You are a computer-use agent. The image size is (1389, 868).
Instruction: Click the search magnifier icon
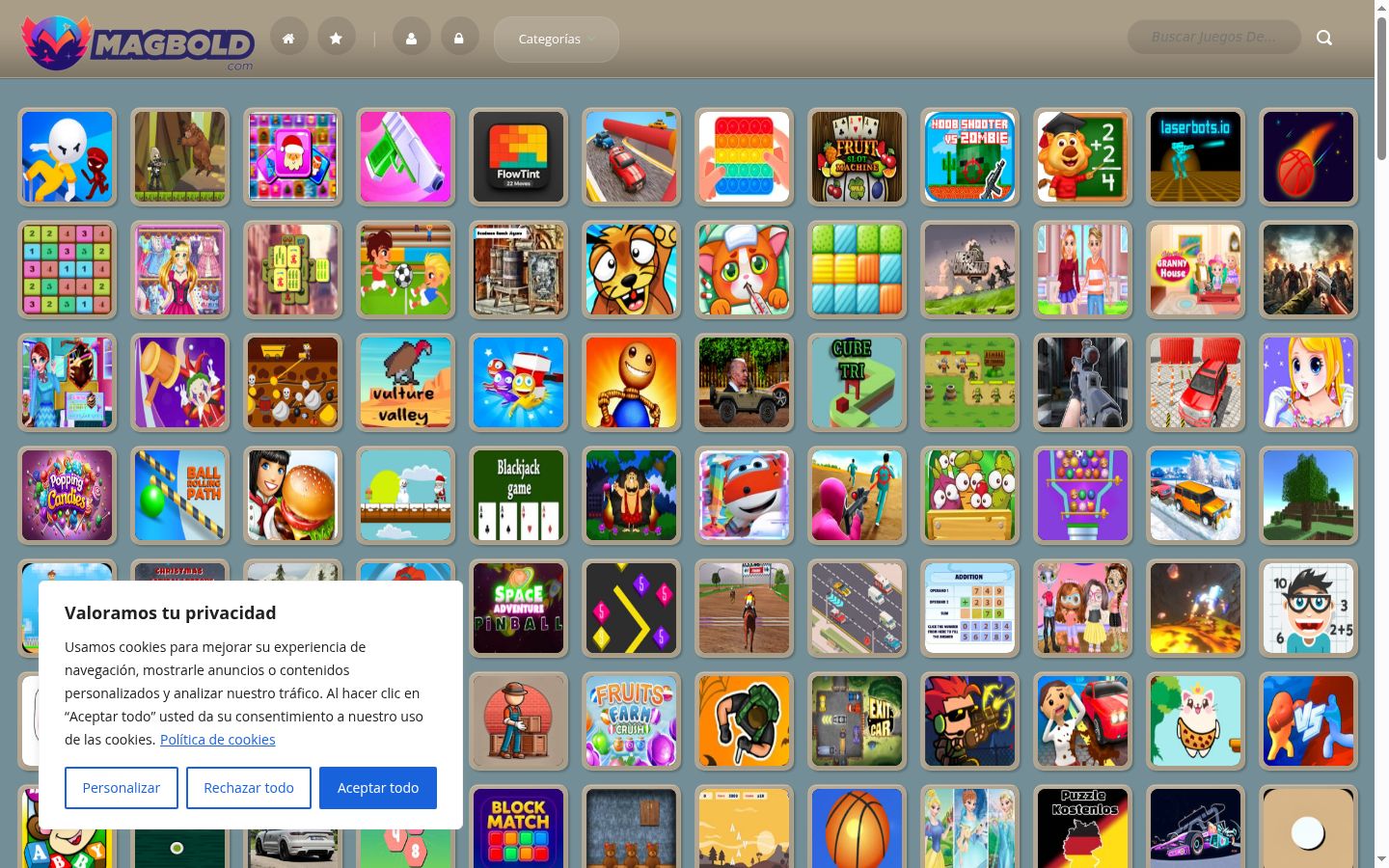coord(1324,38)
